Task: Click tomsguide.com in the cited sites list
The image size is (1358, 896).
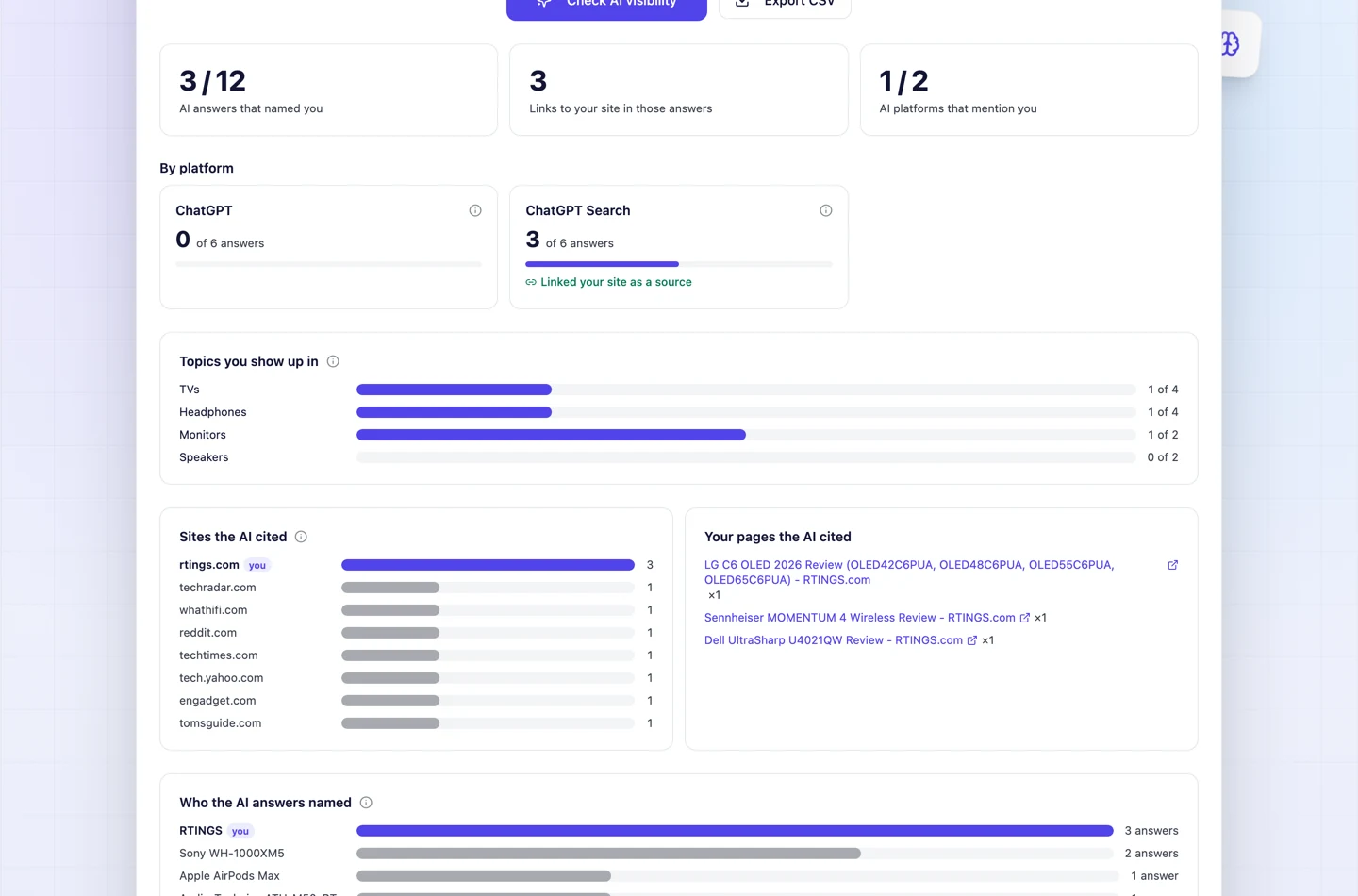Action: tap(221, 723)
